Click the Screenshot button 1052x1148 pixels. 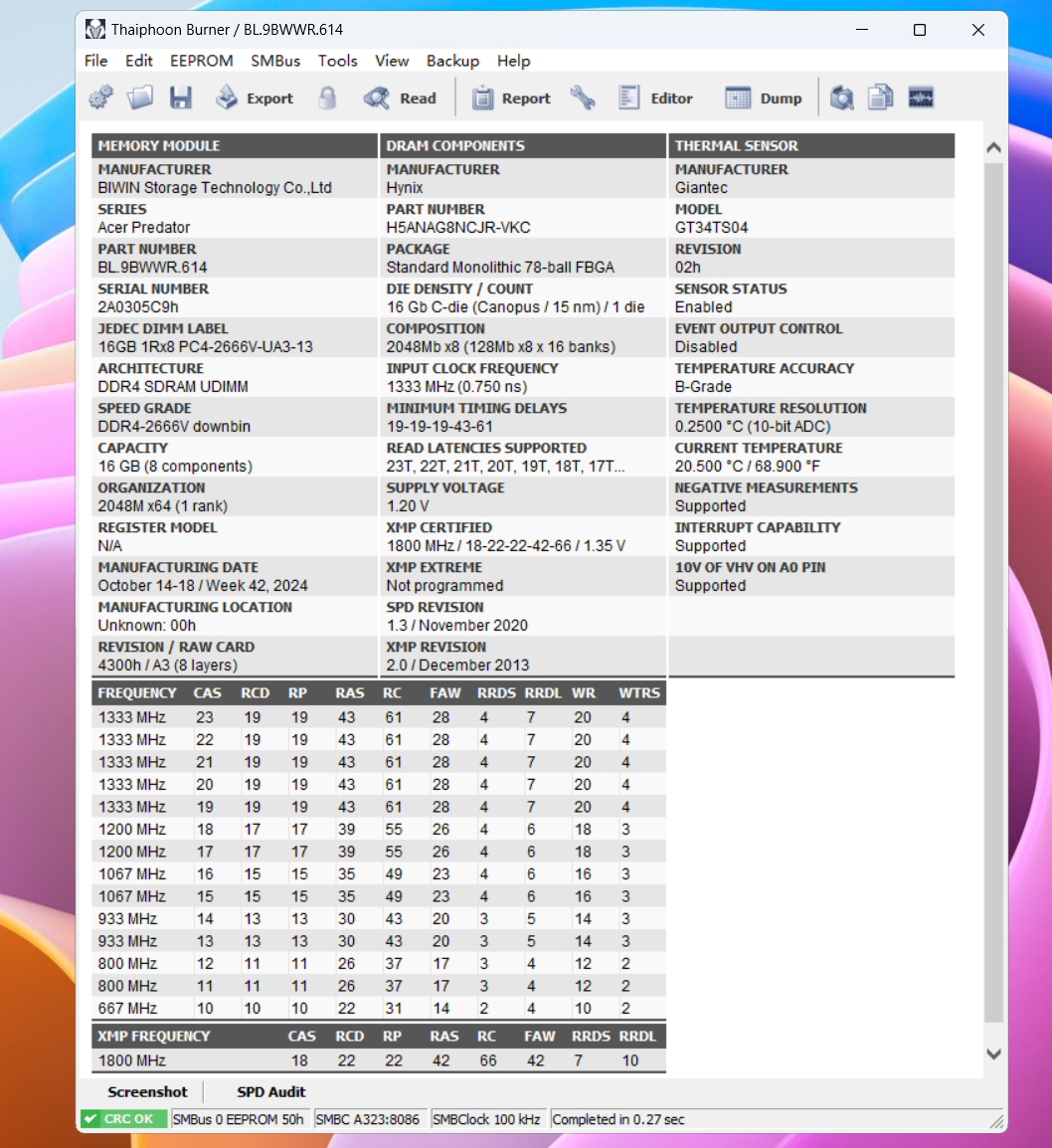coord(147,1091)
